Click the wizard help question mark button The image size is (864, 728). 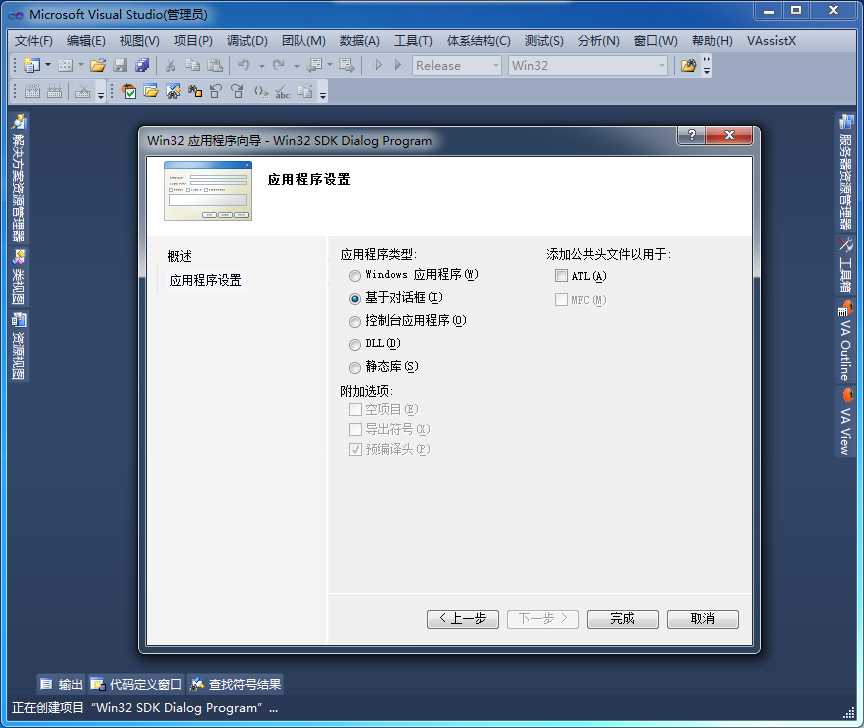click(692, 135)
